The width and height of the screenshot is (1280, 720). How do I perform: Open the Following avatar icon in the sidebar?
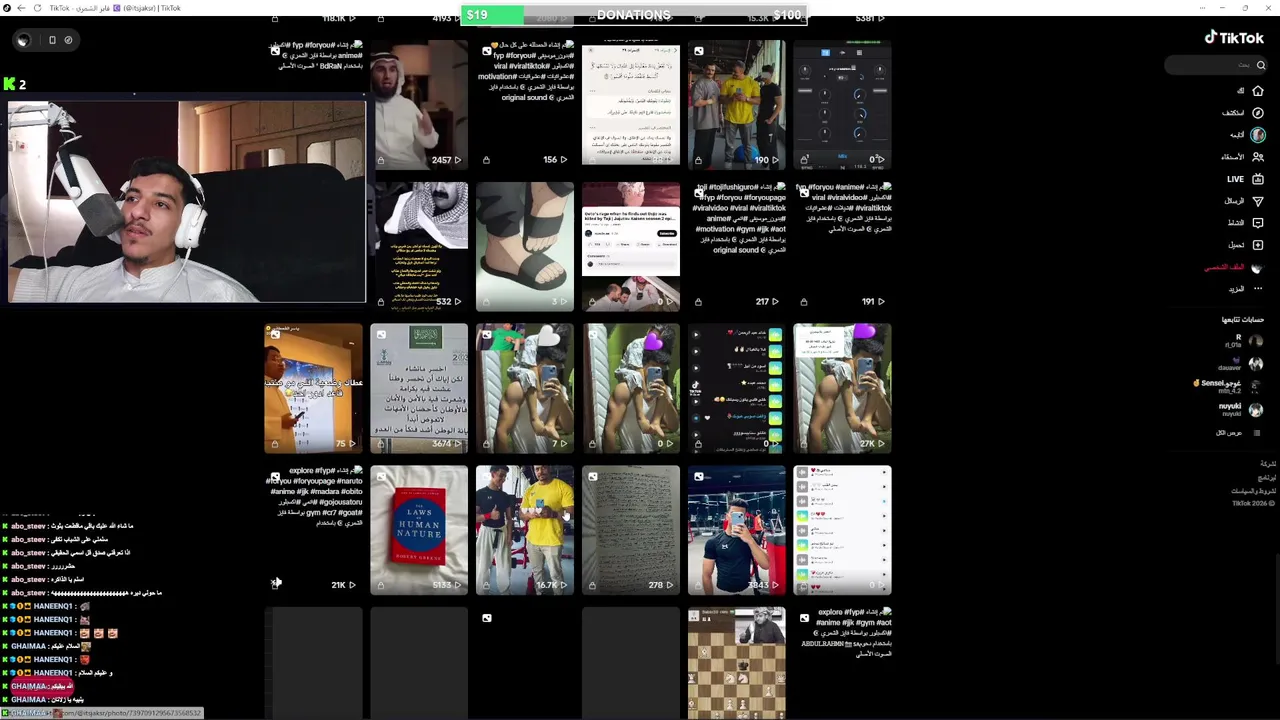coord(1258,135)
